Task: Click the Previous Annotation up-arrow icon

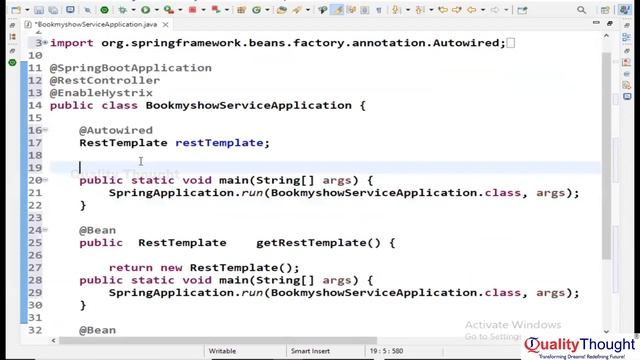Action: (x=419, y=10)
